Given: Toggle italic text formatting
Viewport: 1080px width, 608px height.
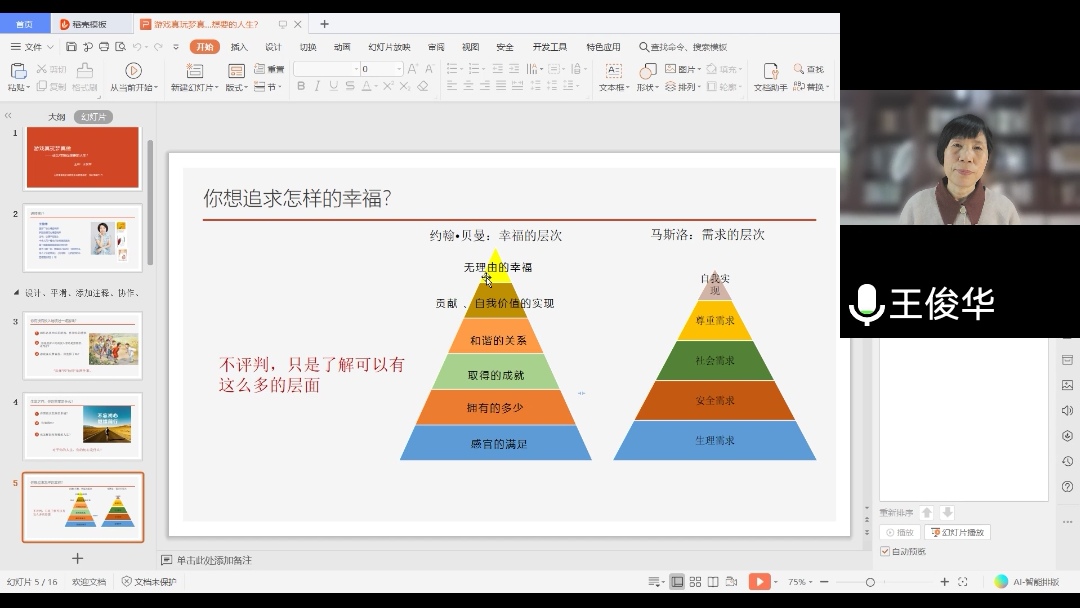Looking at the screenshot, I should click(x=318, y=87).
